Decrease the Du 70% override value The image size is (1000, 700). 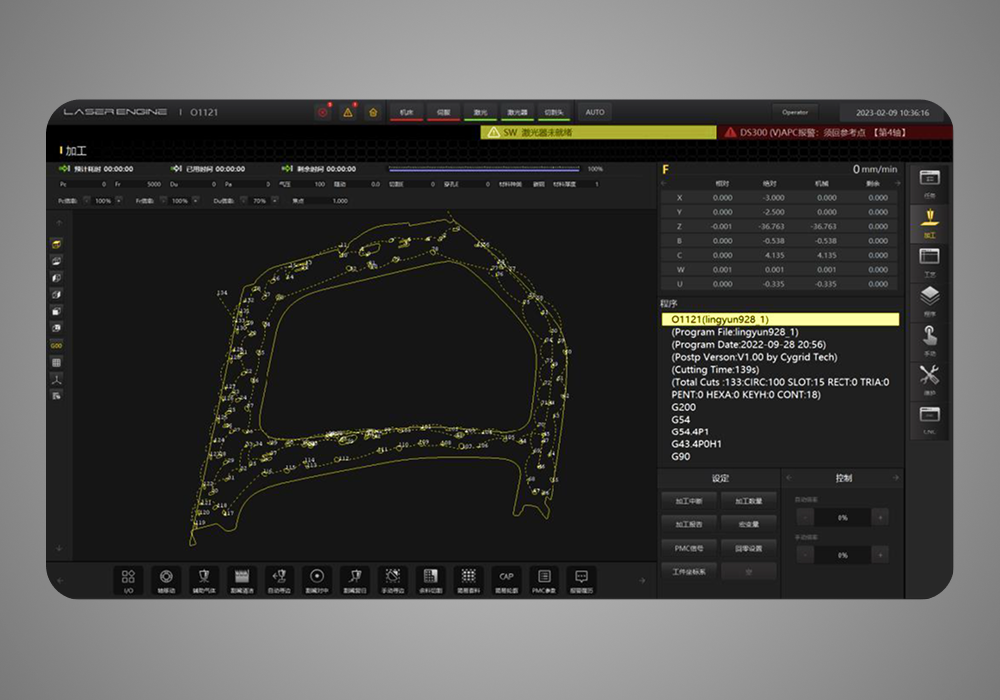click(243, 200)
